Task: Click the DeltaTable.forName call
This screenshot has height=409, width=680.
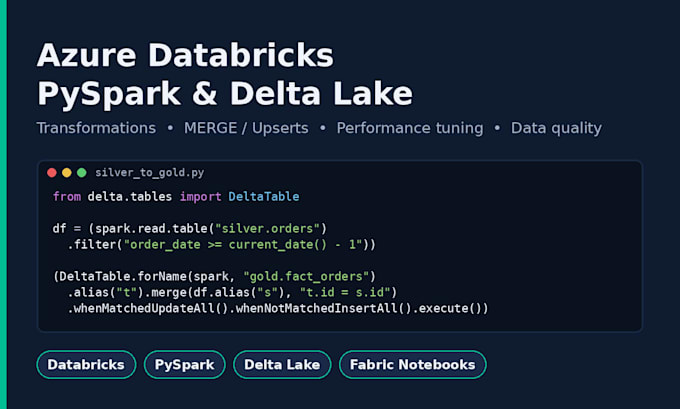Action: pyautogui.click(x=122, y=276)
